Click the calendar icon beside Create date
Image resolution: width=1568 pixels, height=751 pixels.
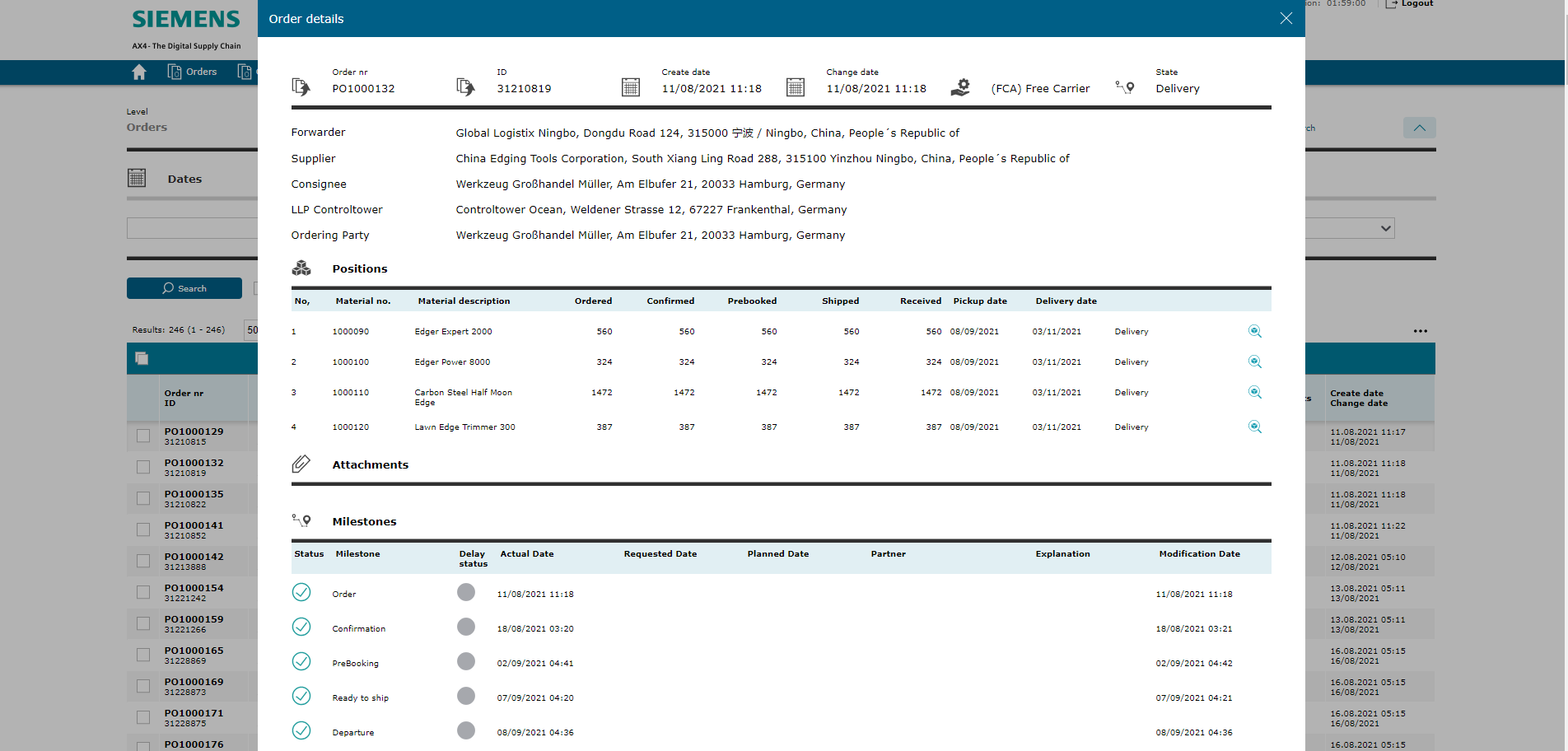point(631,86)
